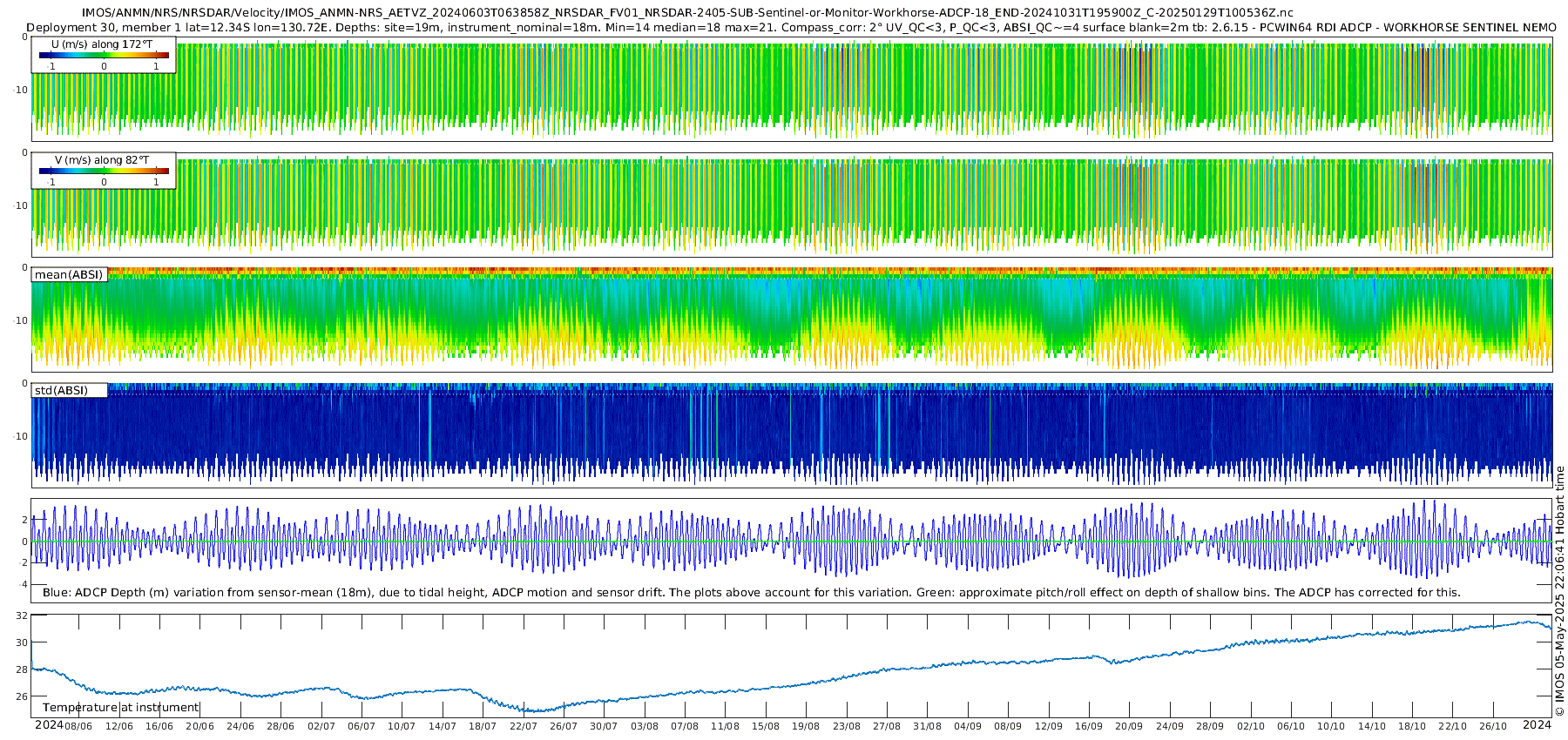Click the 31/08 date tick label
The image size is (1568, 740).
927,726
